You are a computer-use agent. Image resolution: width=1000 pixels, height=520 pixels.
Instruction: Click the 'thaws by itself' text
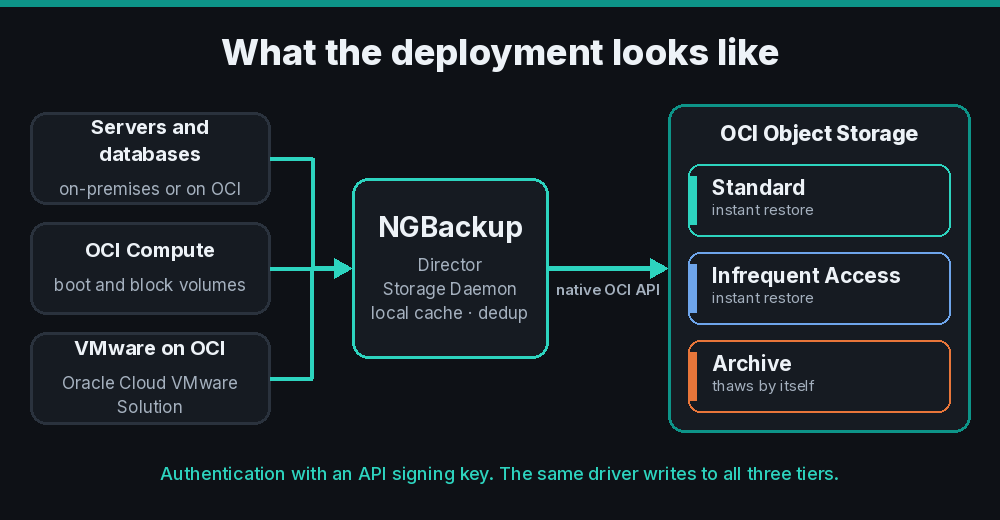[x=763, y=386]
